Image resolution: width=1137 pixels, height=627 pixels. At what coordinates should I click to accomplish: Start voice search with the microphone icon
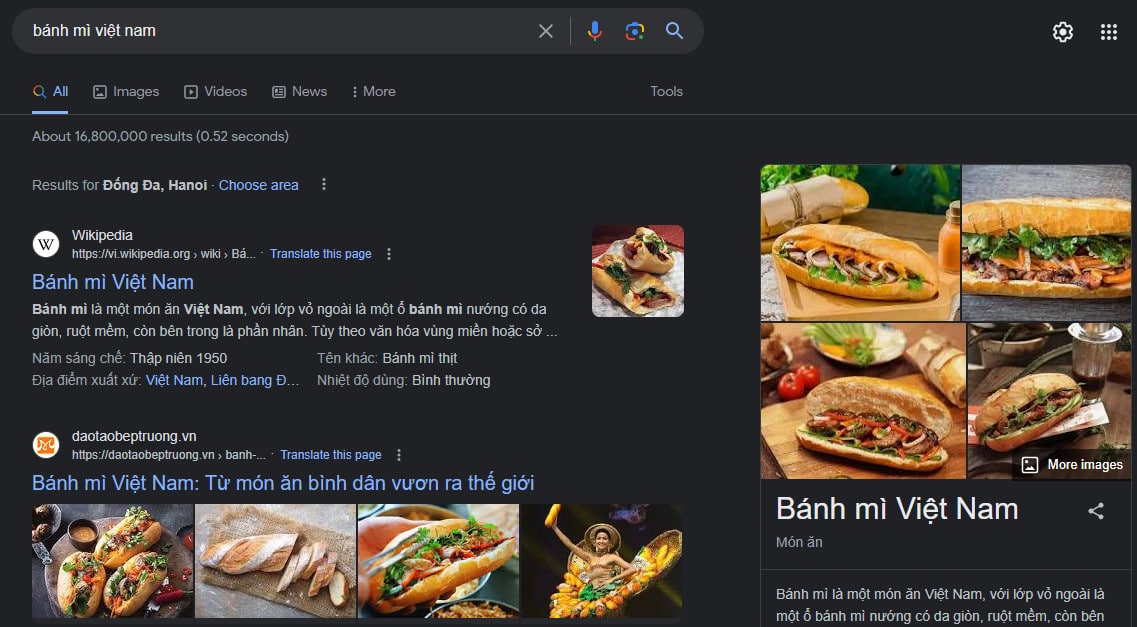coord(595,31)
